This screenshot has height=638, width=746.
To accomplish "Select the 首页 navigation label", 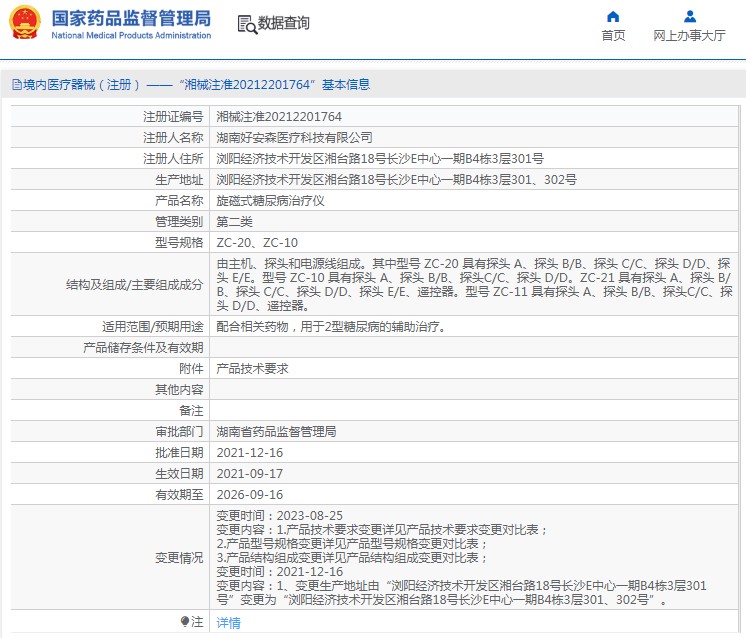I will click(x=613, y=36).
